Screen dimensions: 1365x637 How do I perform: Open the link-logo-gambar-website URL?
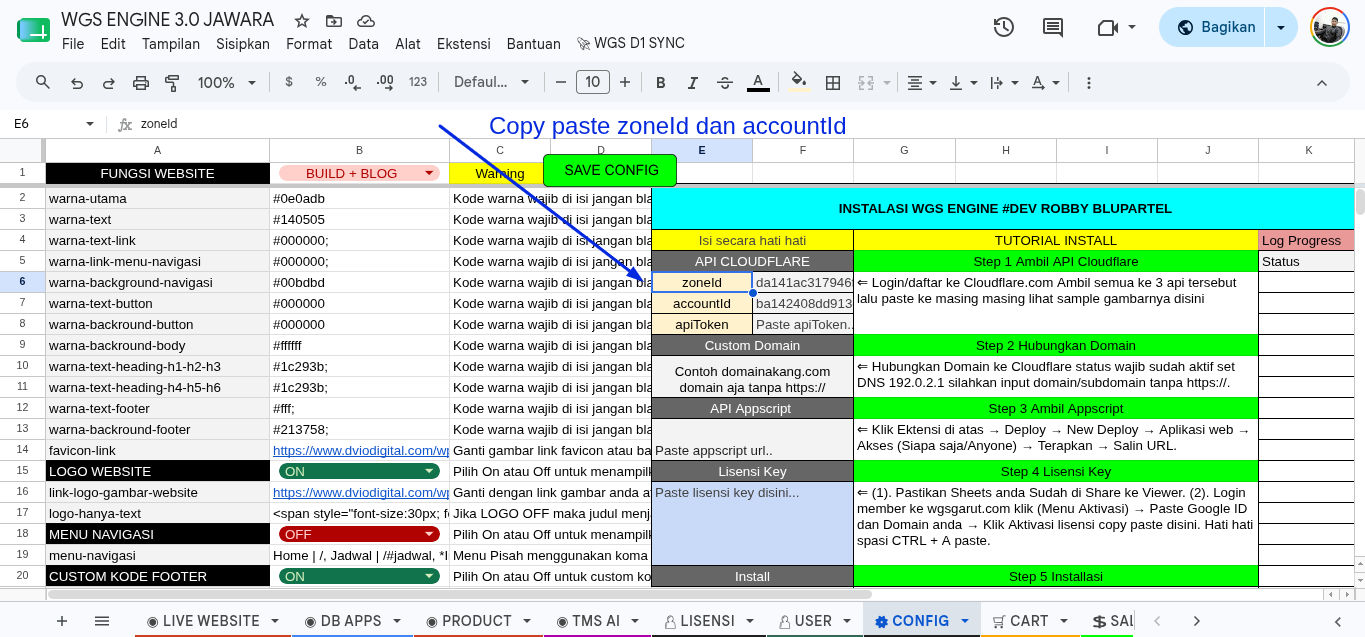361,492
